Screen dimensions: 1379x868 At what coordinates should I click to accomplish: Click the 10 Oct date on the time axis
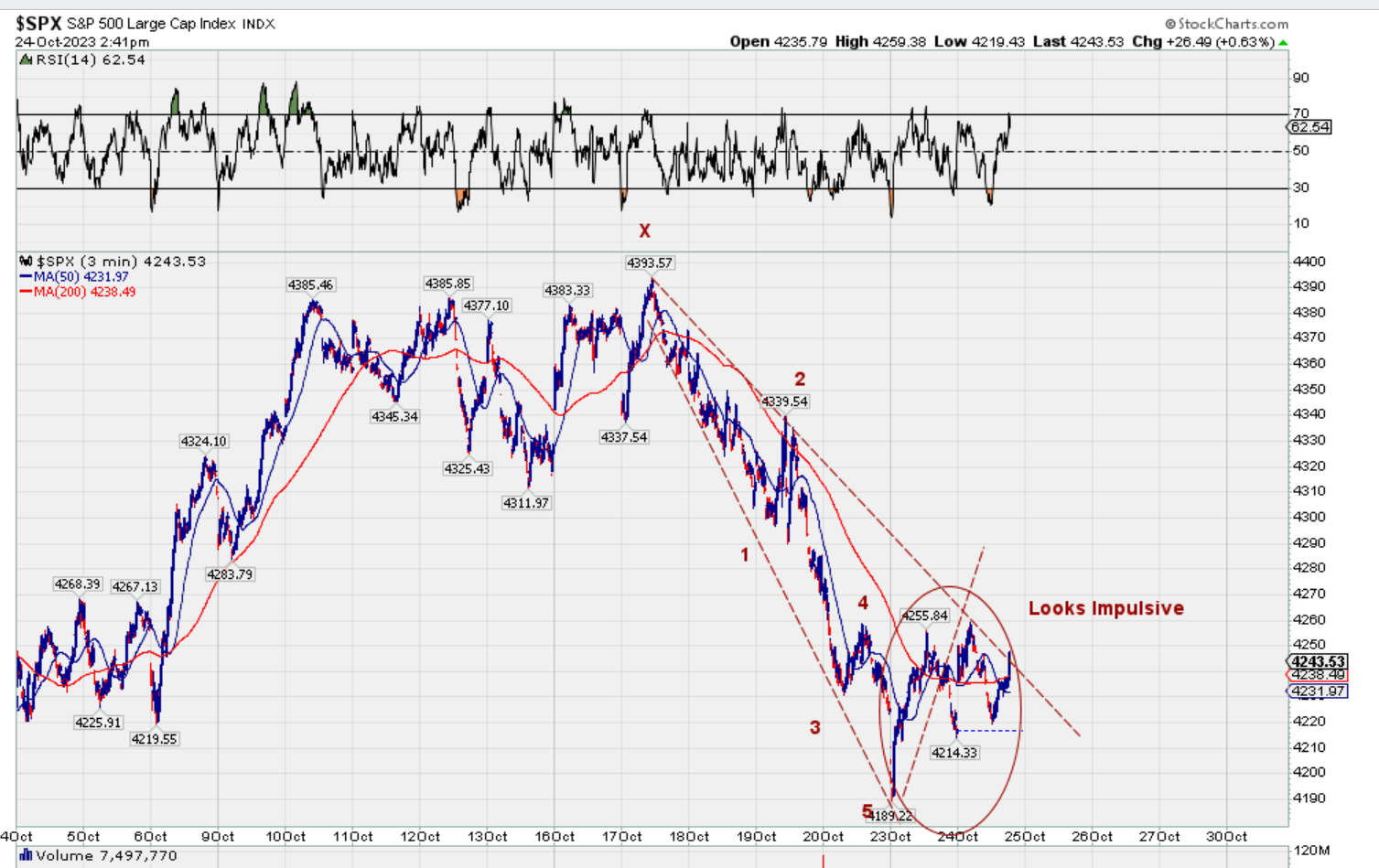[286, 837]
